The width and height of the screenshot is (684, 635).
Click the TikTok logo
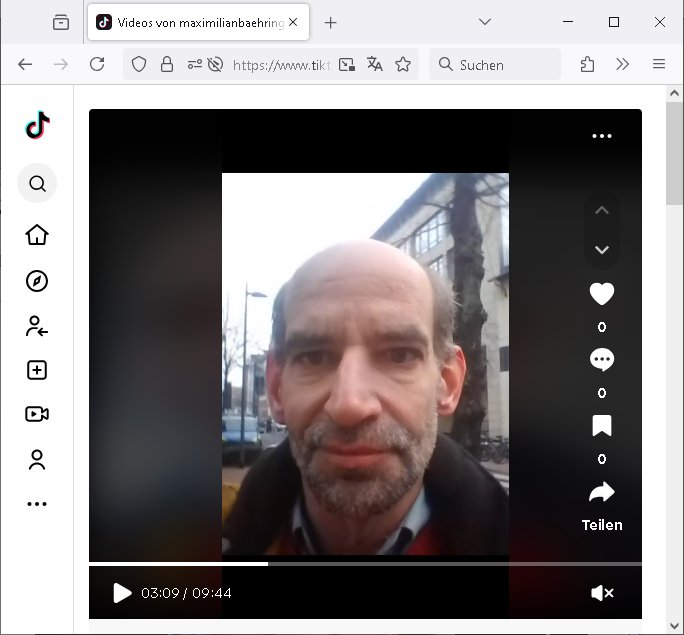tap(37, 126)
